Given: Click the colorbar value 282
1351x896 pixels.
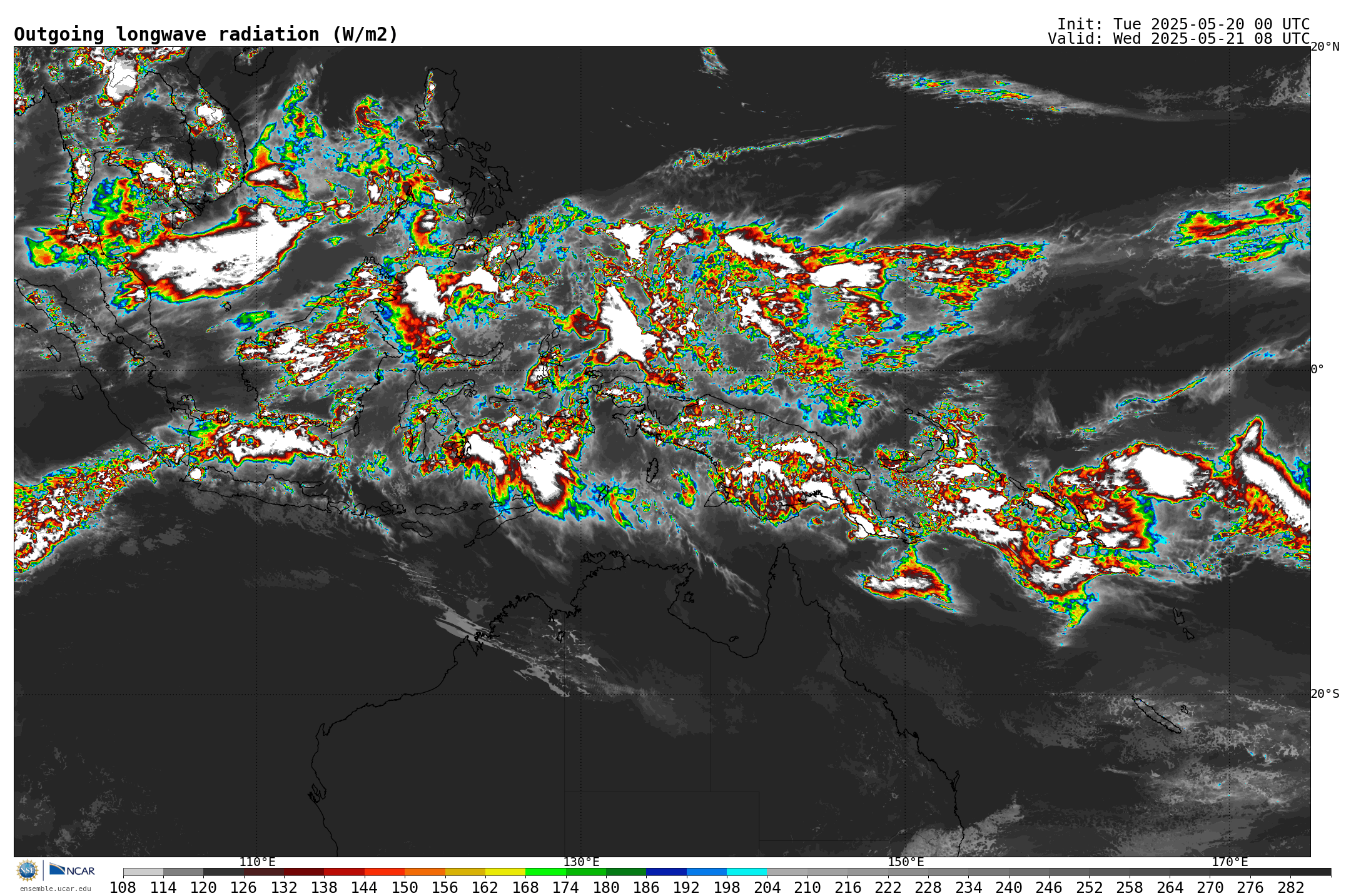Looking at the screenshot, I should tap(1290, 888).
